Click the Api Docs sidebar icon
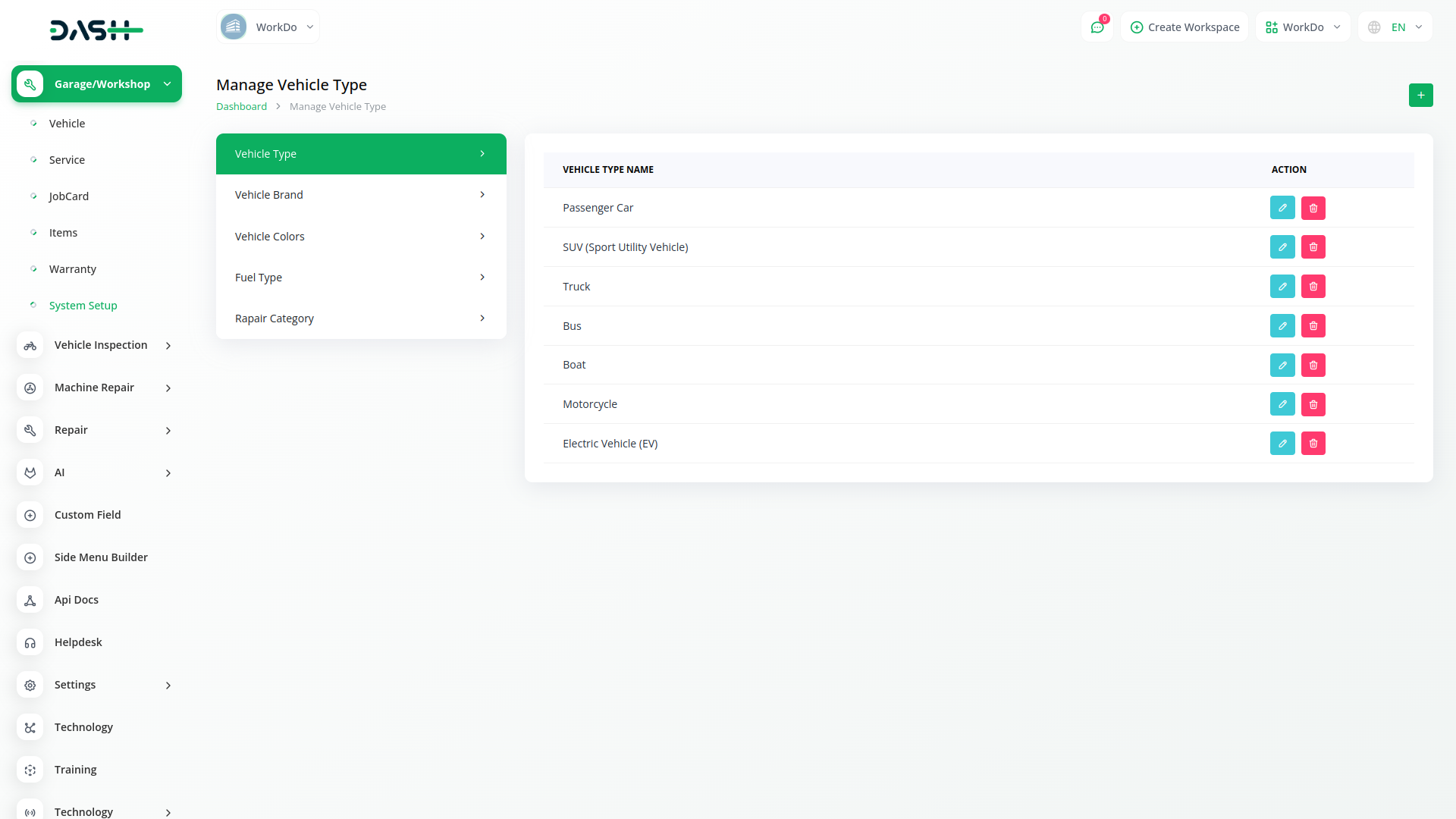The width and height of the screenshot is (1456, 819). (x=30, y=600)
